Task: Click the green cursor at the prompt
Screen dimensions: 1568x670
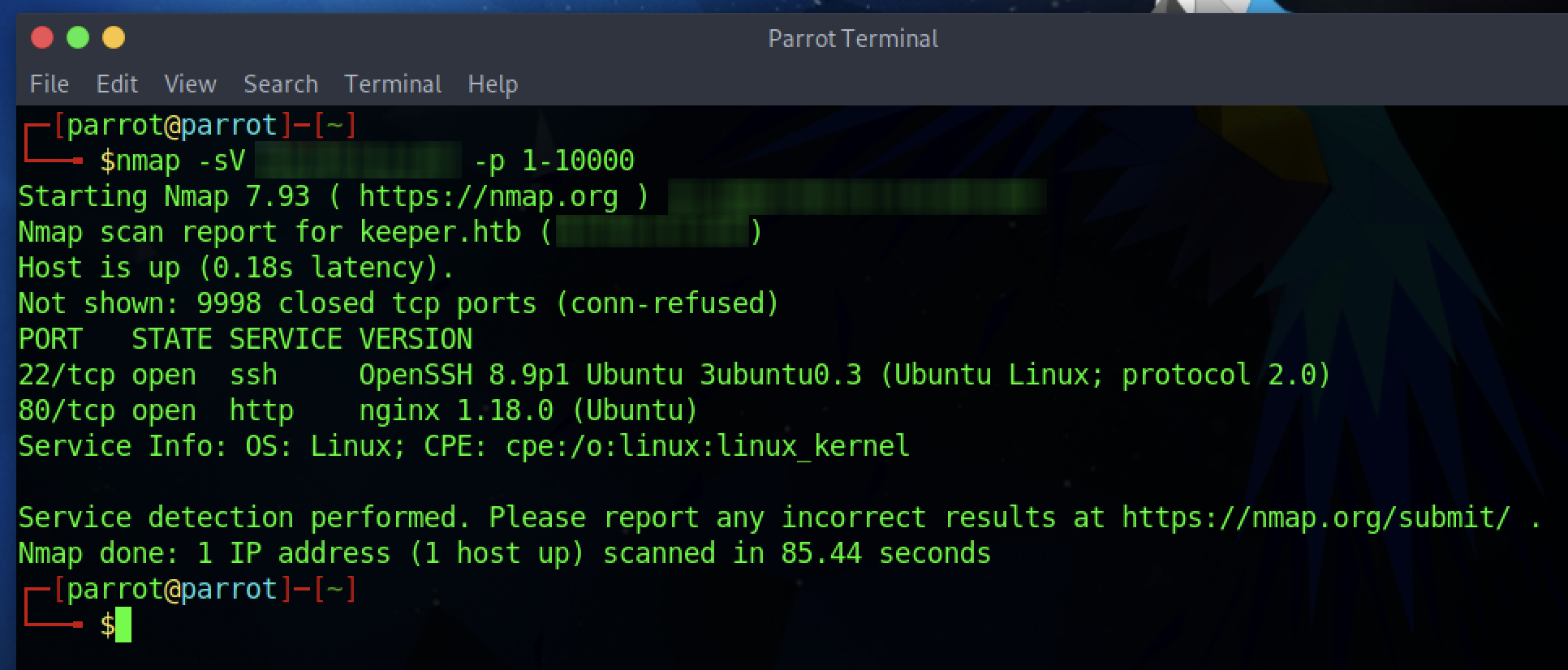Action: pos(123,625)
